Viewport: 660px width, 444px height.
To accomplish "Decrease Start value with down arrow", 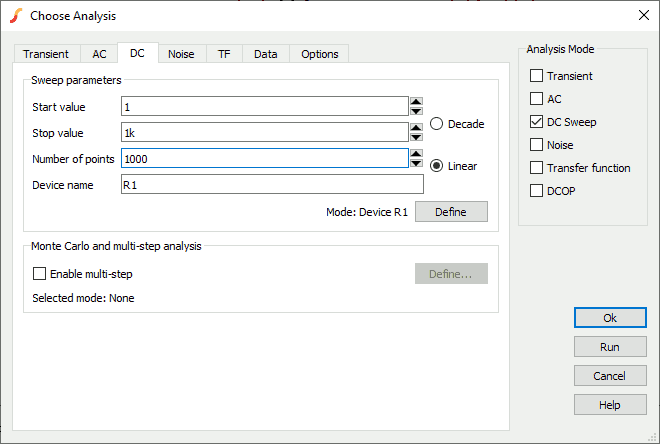I will coord(416,111).
